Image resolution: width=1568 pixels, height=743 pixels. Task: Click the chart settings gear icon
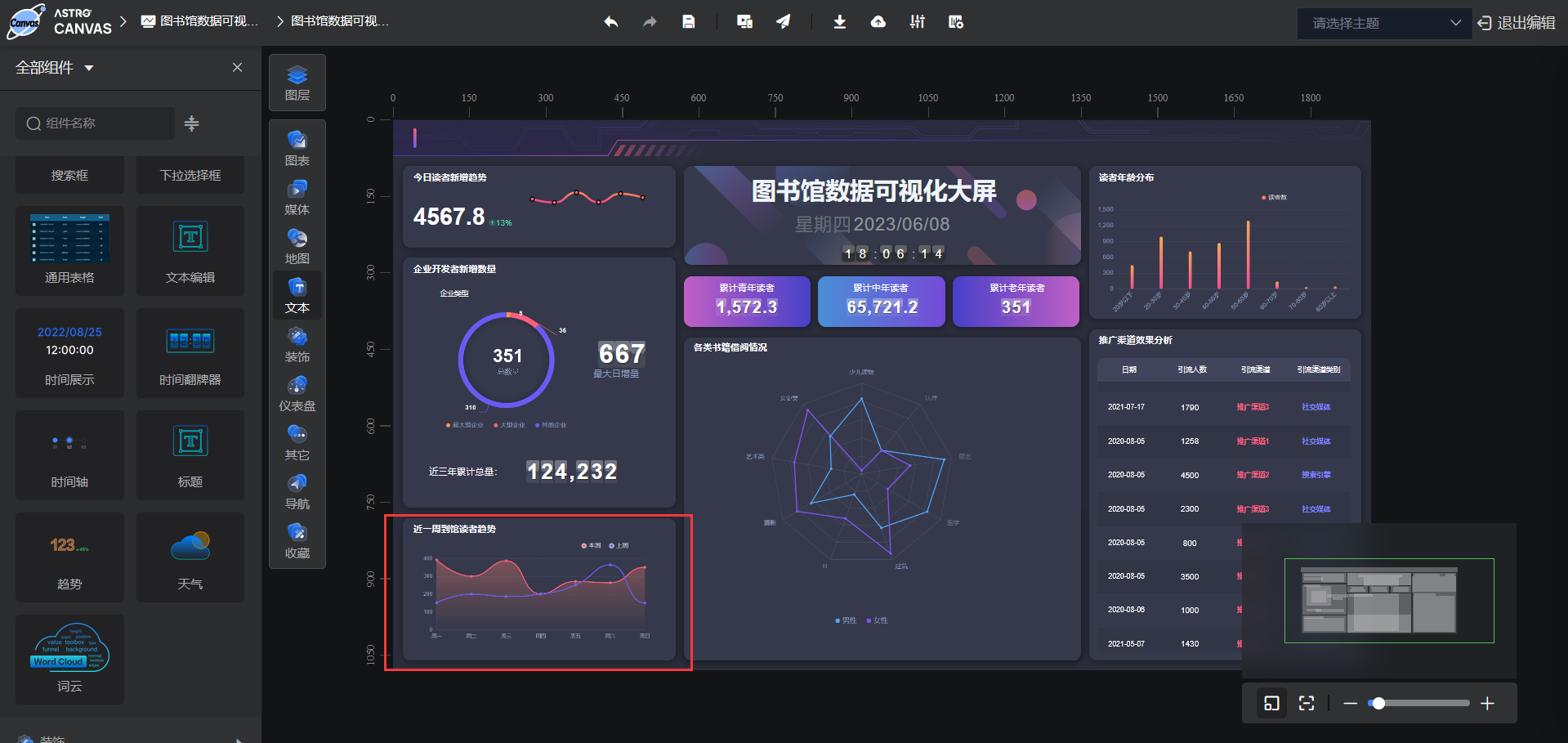click(956, 22)
